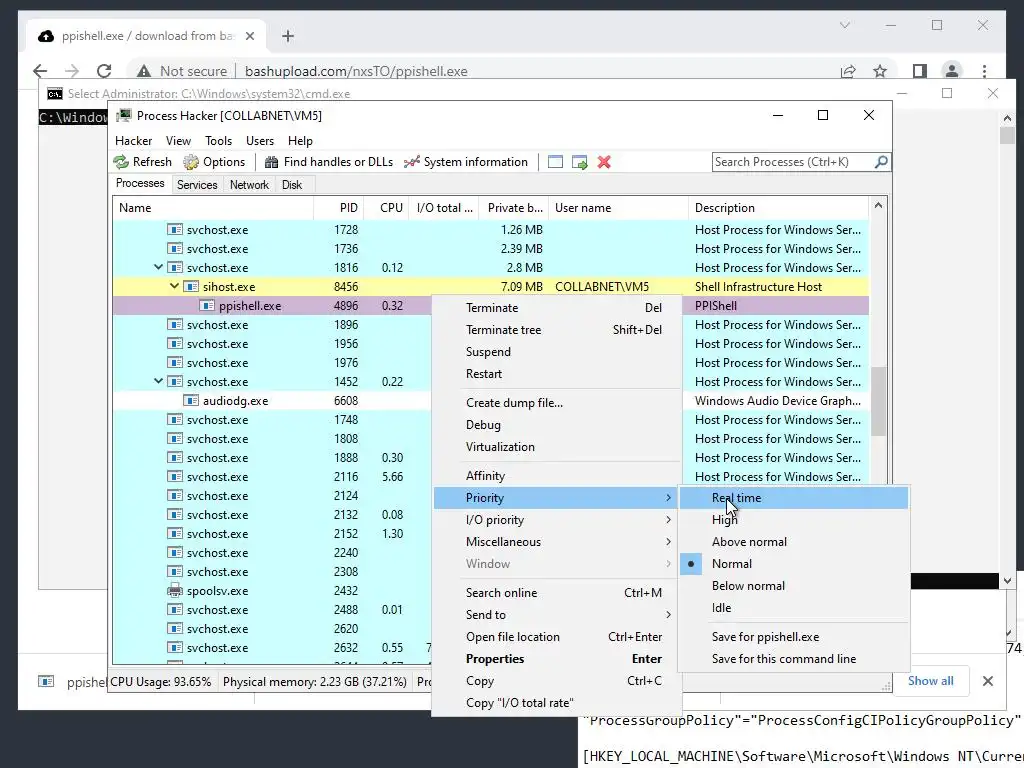Click the browser back arrow
The image size is (1024, 768).
[x=40, y=71]
